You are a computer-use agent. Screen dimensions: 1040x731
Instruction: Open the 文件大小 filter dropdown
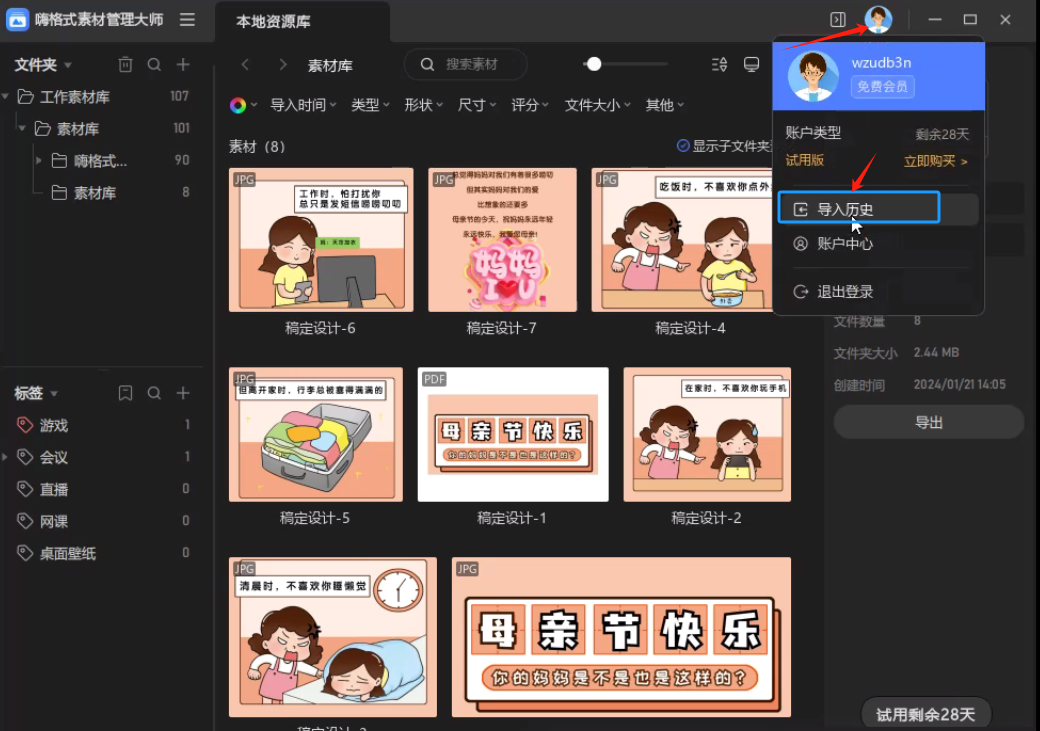click(597, 105)
